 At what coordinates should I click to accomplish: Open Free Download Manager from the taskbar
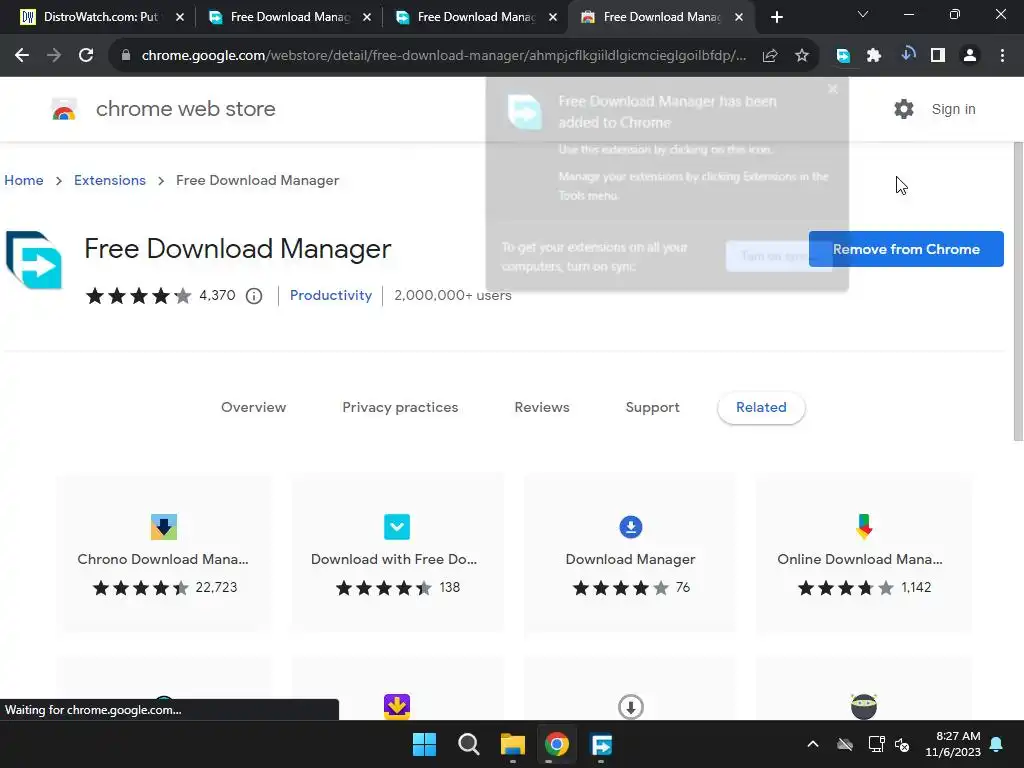tap(601, 744)
